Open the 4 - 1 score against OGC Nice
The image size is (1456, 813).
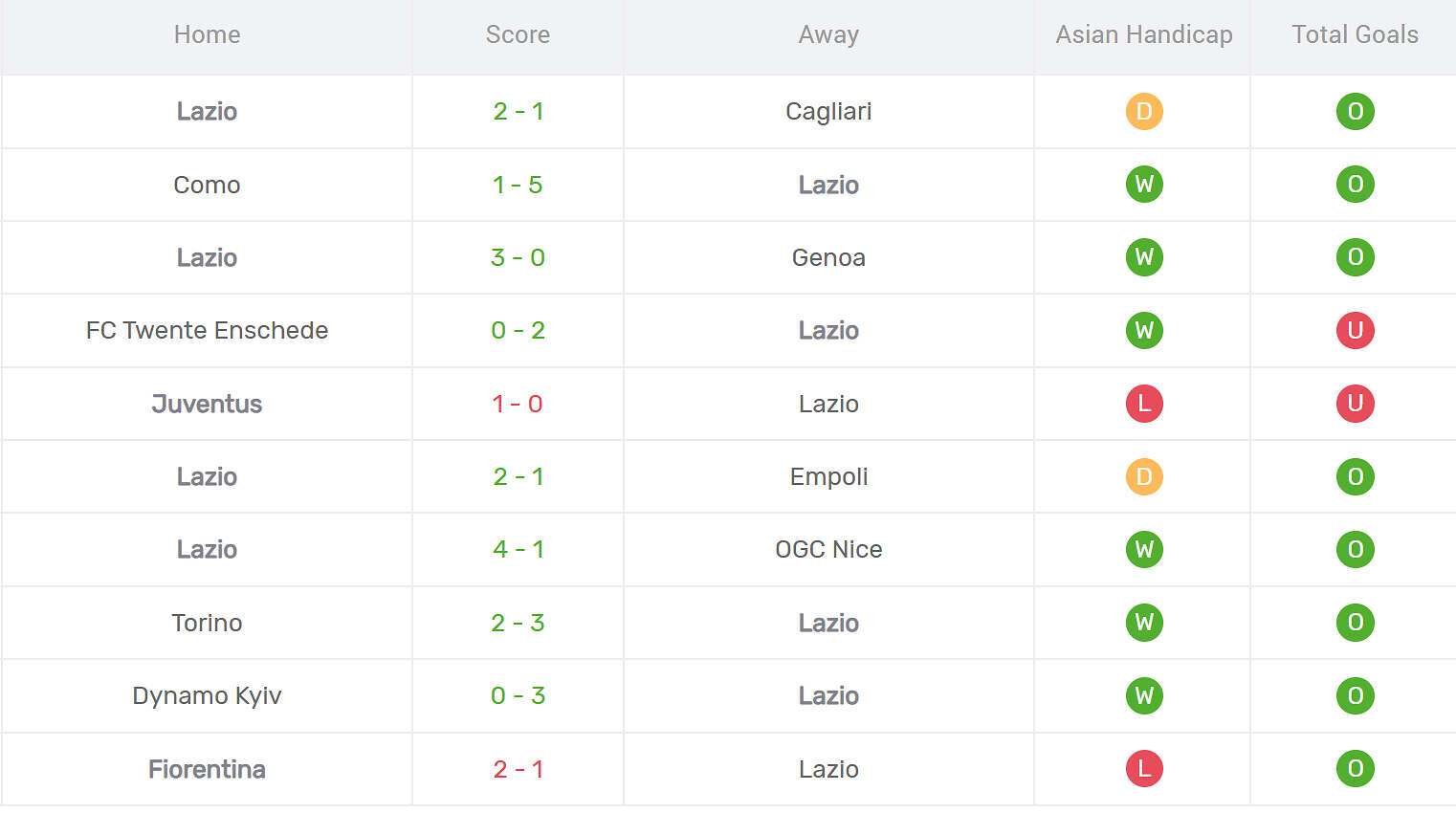coord(518,549)
